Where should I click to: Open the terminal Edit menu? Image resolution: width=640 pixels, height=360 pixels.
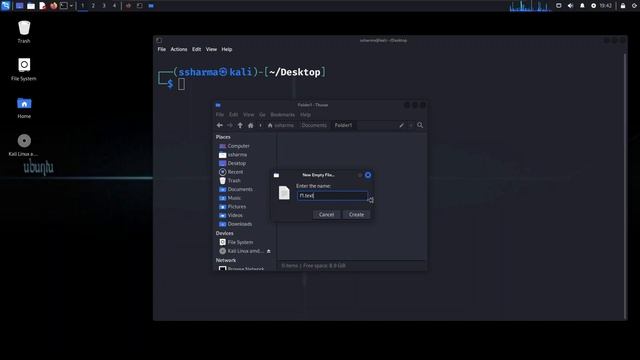[x=196, y=49]
